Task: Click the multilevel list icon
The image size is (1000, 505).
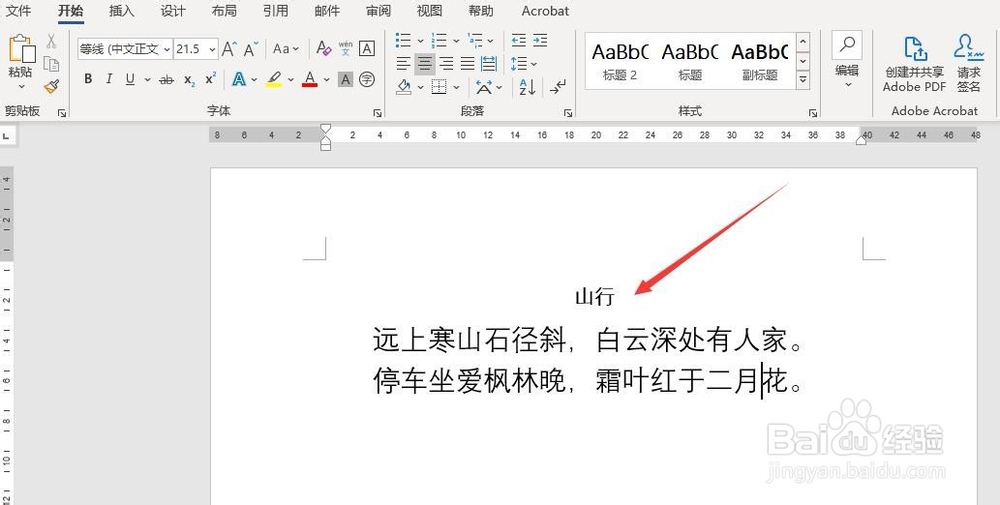Action: (x=475, y=41)
